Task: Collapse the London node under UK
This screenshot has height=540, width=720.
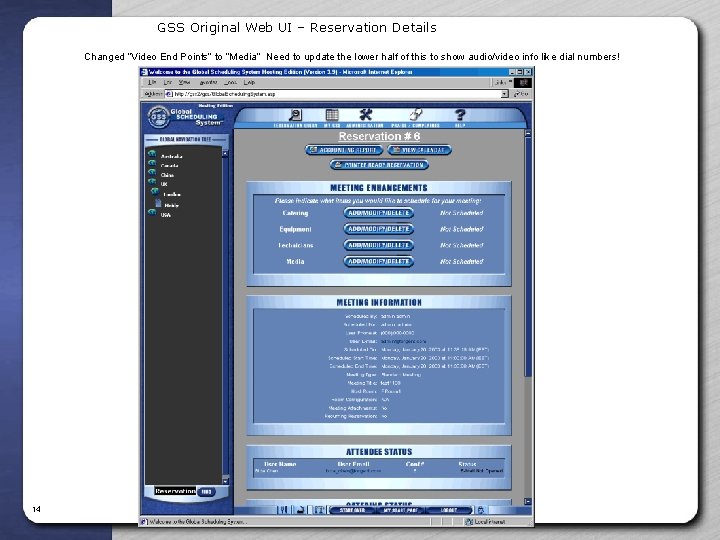Action: coord(155,191)
